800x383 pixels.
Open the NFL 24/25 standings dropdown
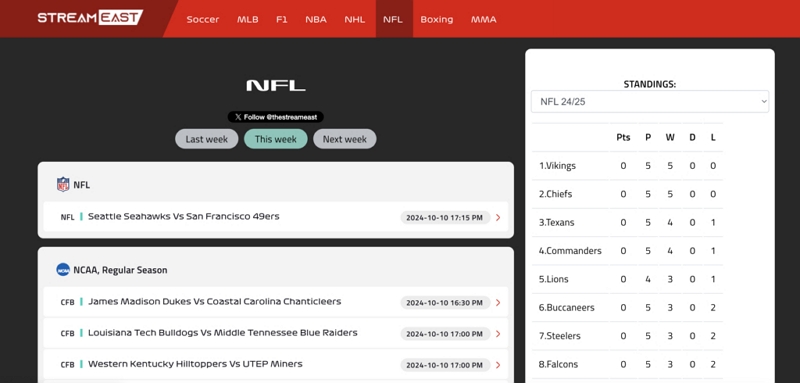pyautogui.click(x=649, y=101)
